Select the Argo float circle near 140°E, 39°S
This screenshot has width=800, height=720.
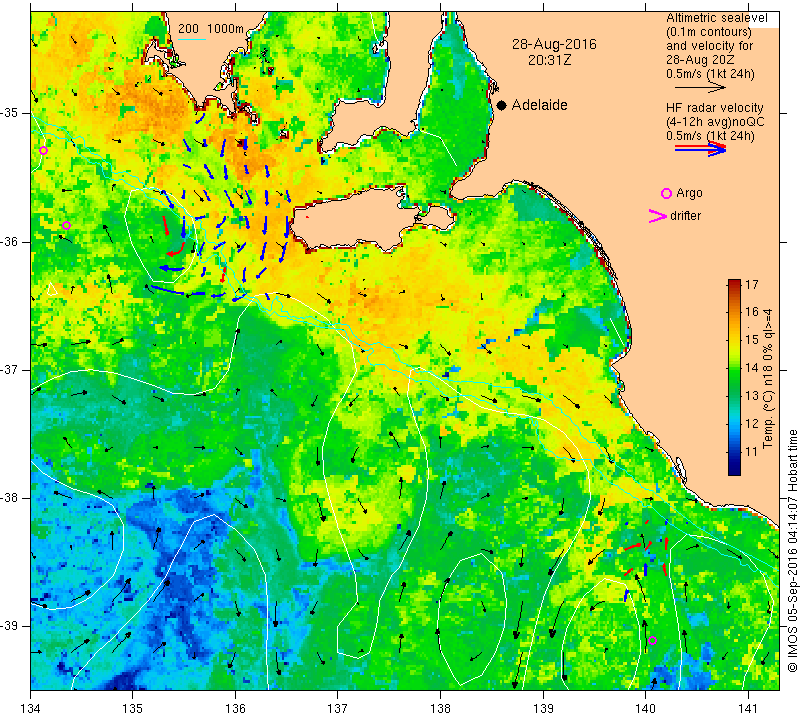(x=652, y=640)
